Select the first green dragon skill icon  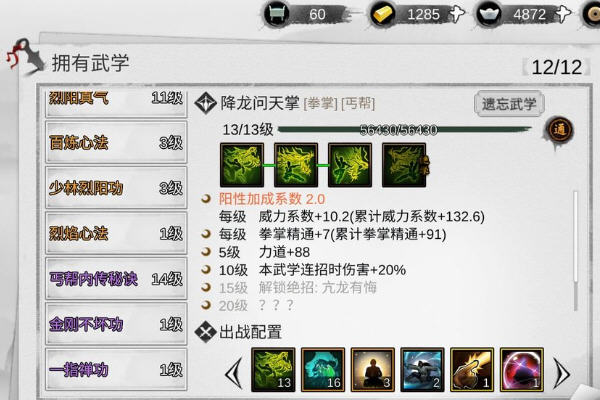[242, 165]
